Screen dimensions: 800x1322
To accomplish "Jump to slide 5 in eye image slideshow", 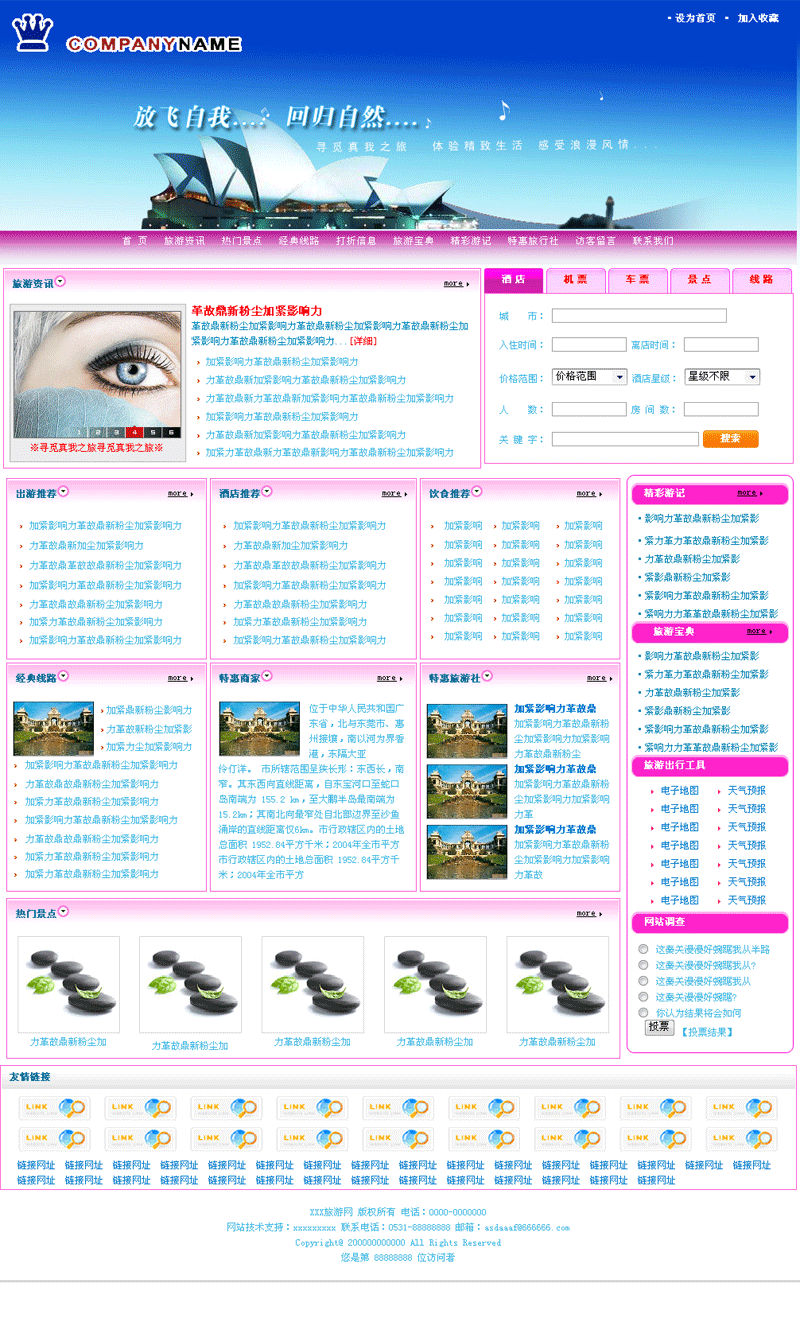I will coord(155,432).
